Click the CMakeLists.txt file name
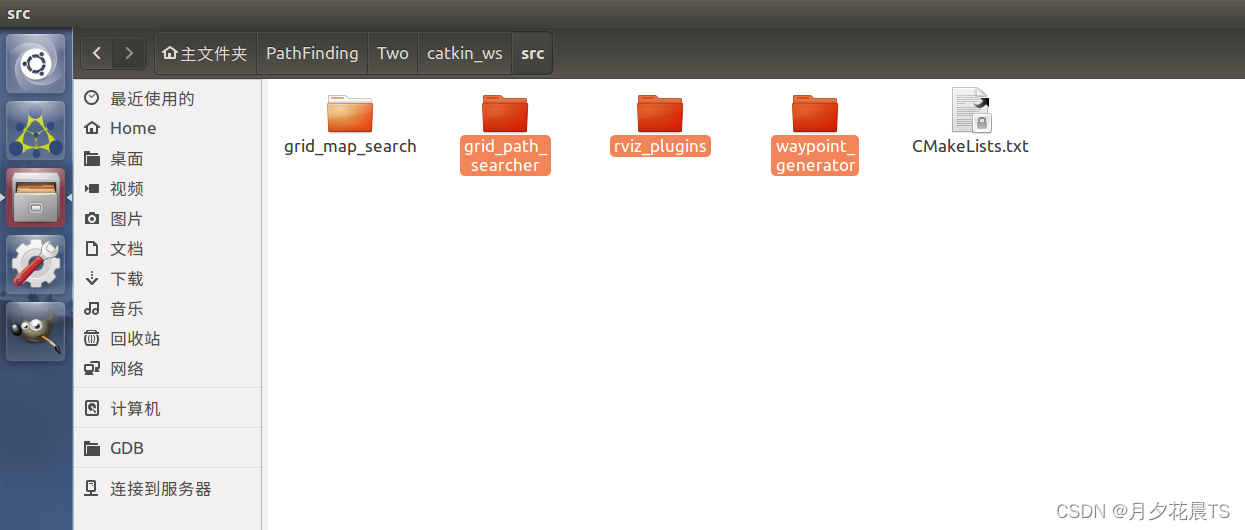Viewport: 1245px width, 530px height. (x=970, y=146)
